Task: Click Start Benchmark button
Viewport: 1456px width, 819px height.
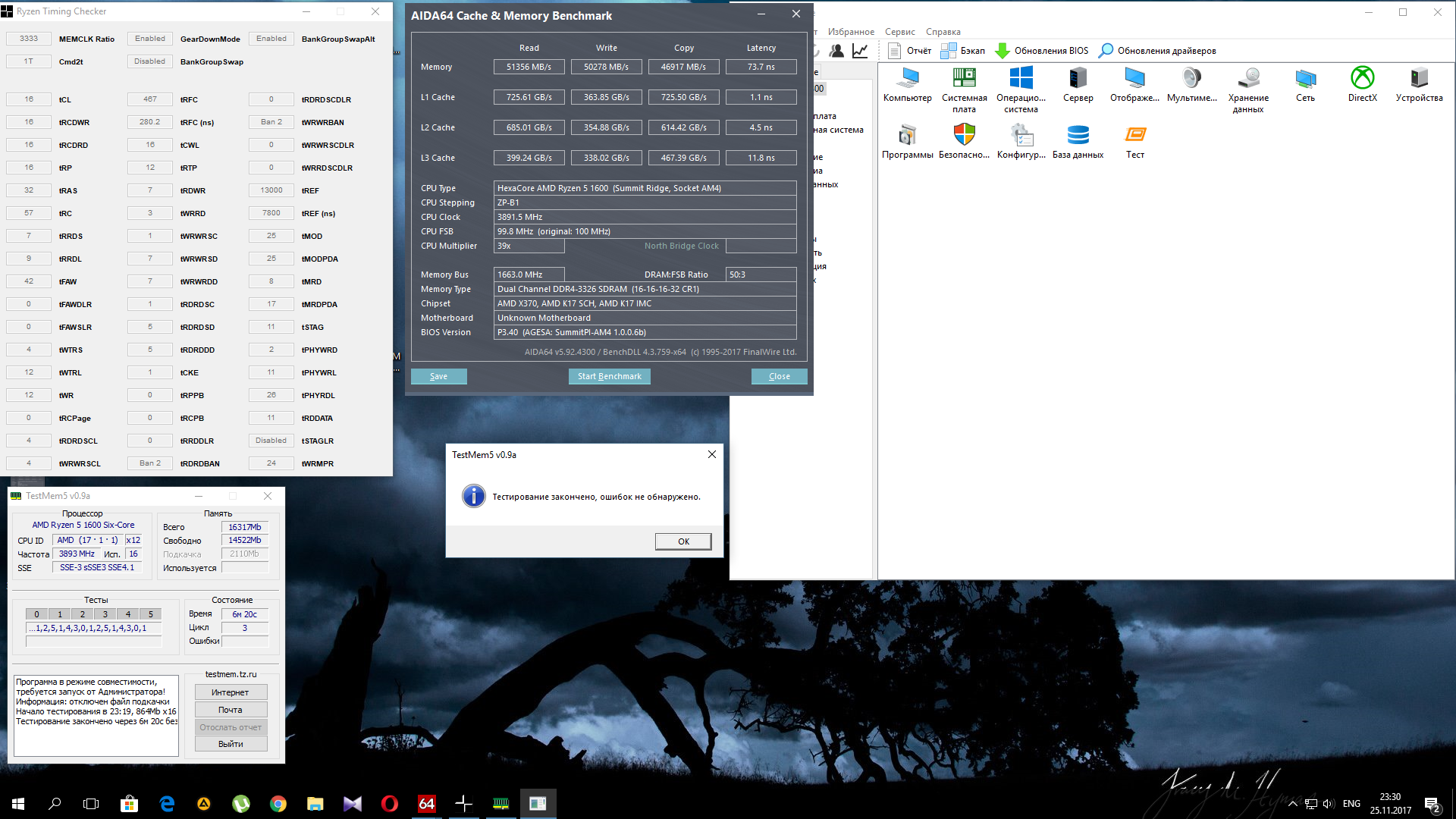Action: coord(609,376)
